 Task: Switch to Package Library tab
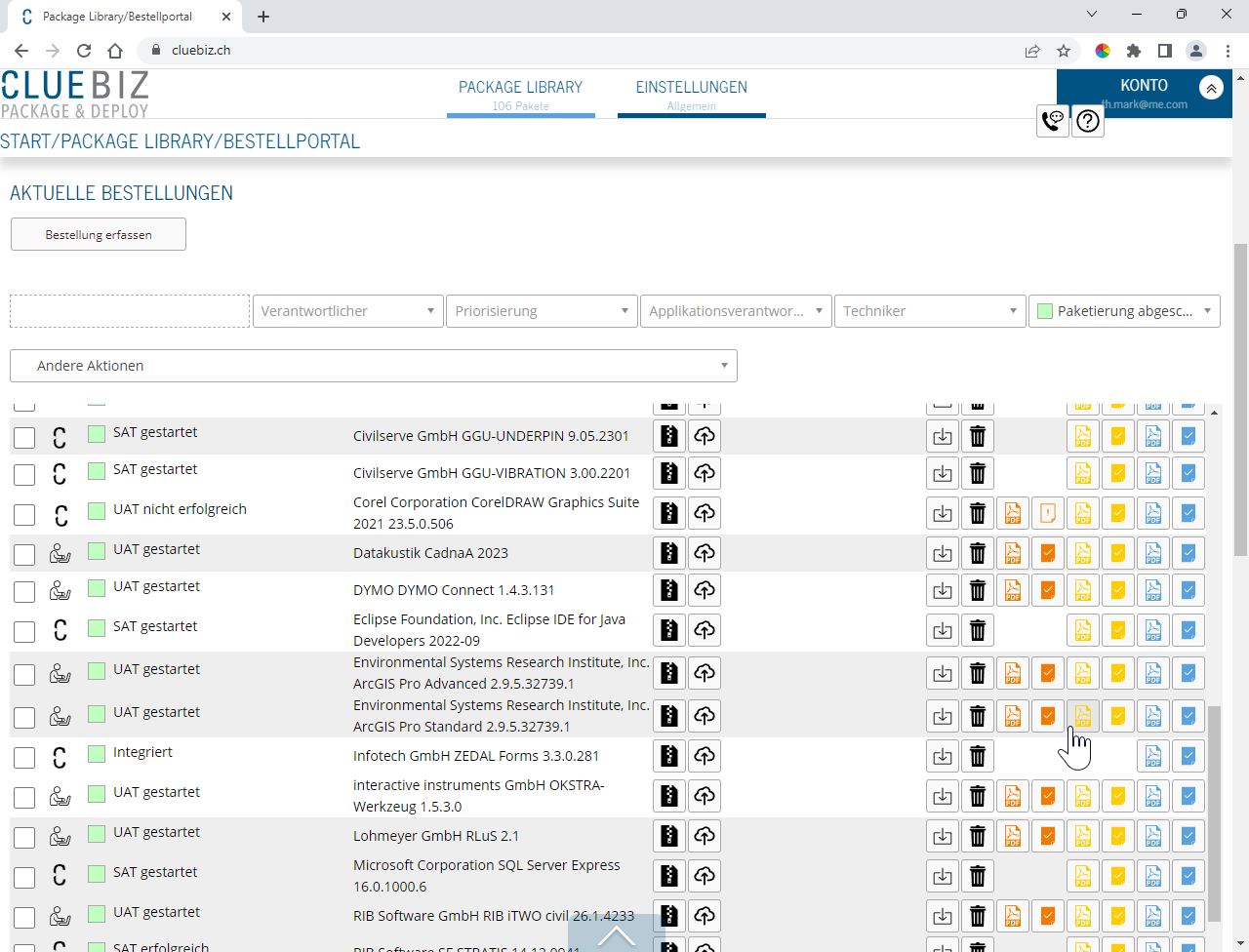(x=520, y=95)
